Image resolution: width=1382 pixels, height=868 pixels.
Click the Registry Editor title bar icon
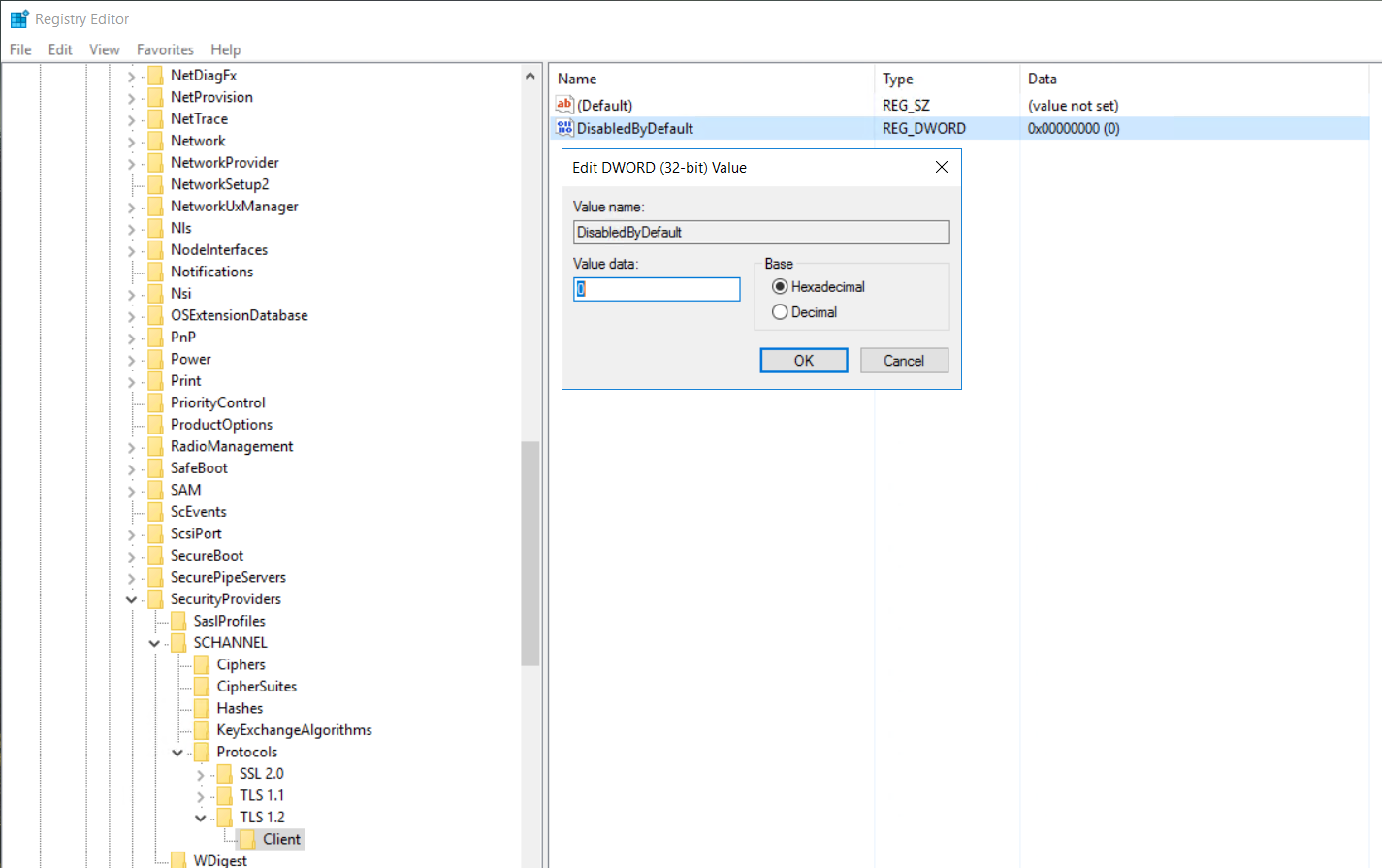coord(19,18)
